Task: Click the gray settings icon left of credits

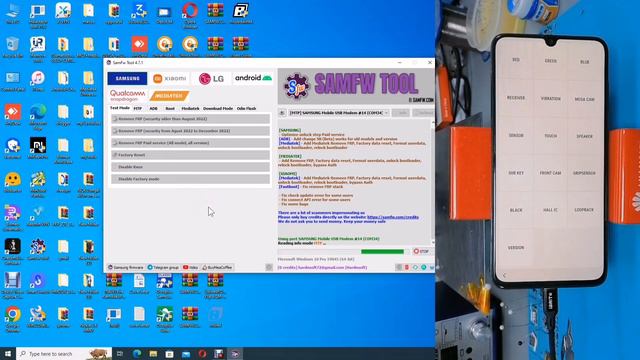Action: [269, 267]
